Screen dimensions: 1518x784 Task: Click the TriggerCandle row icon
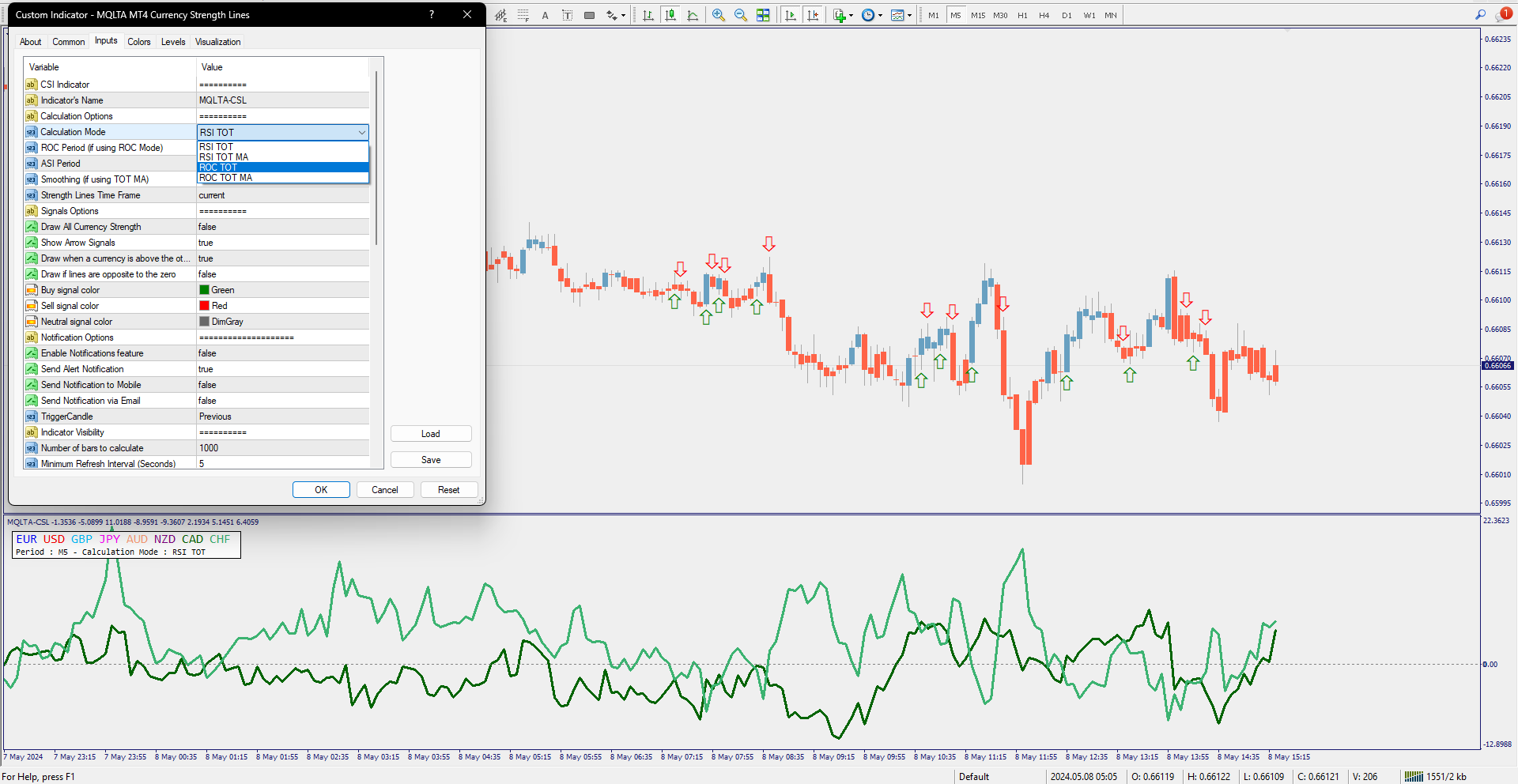[31, 416]
